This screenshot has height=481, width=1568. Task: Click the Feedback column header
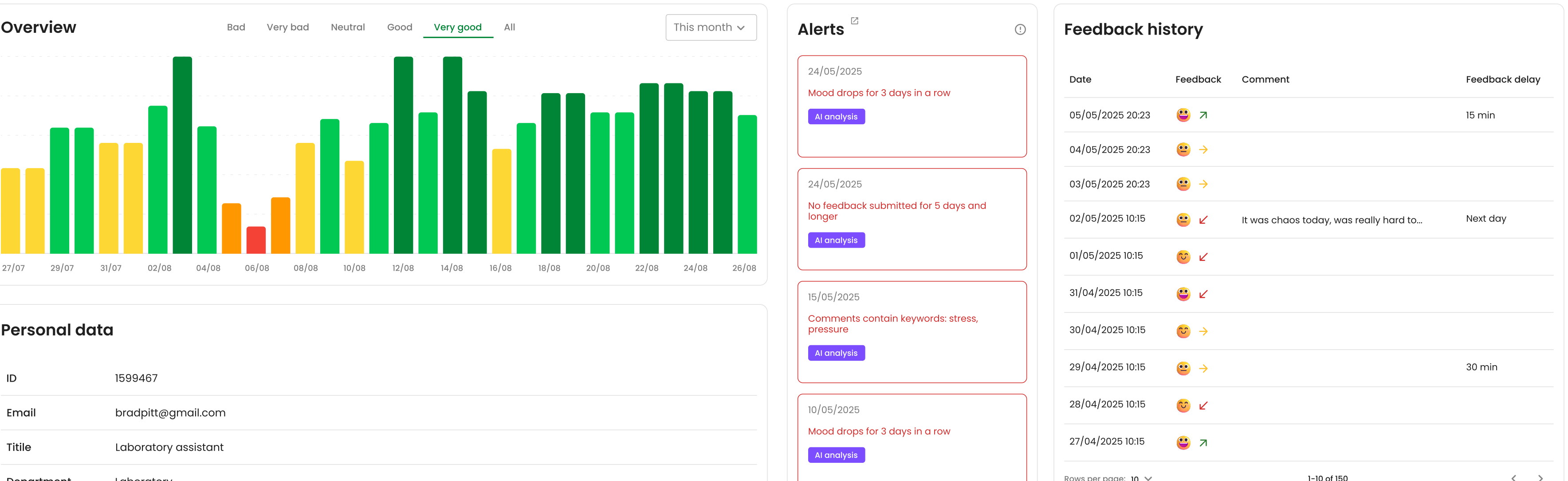(x=1197, y=79)
